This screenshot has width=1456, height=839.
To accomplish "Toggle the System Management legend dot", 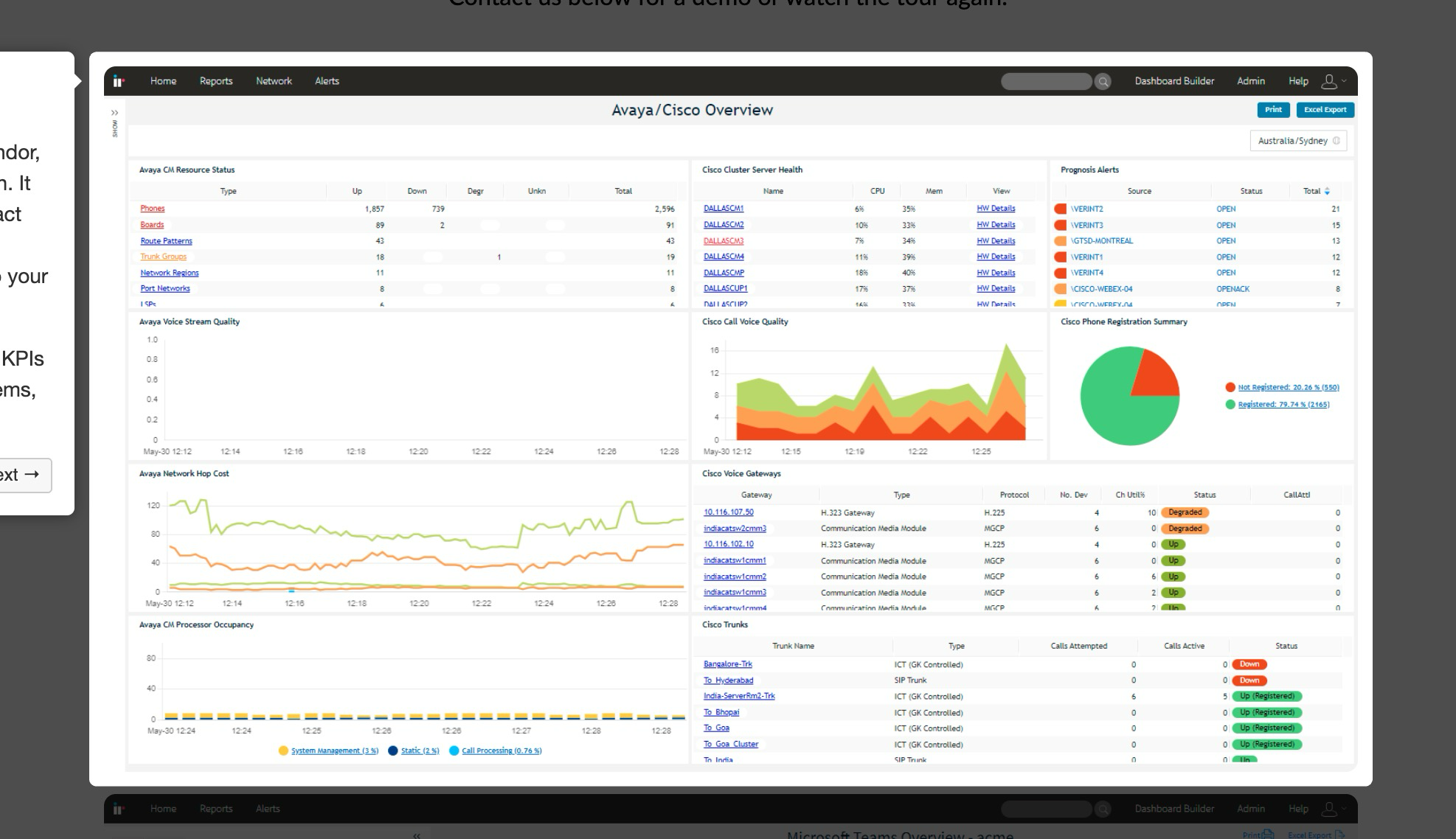I will point(283,751).
